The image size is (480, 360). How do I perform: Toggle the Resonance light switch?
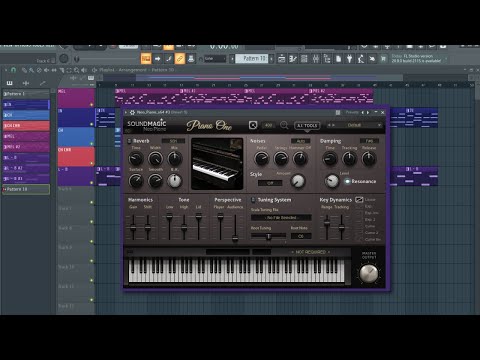click(x=347, y=181)
